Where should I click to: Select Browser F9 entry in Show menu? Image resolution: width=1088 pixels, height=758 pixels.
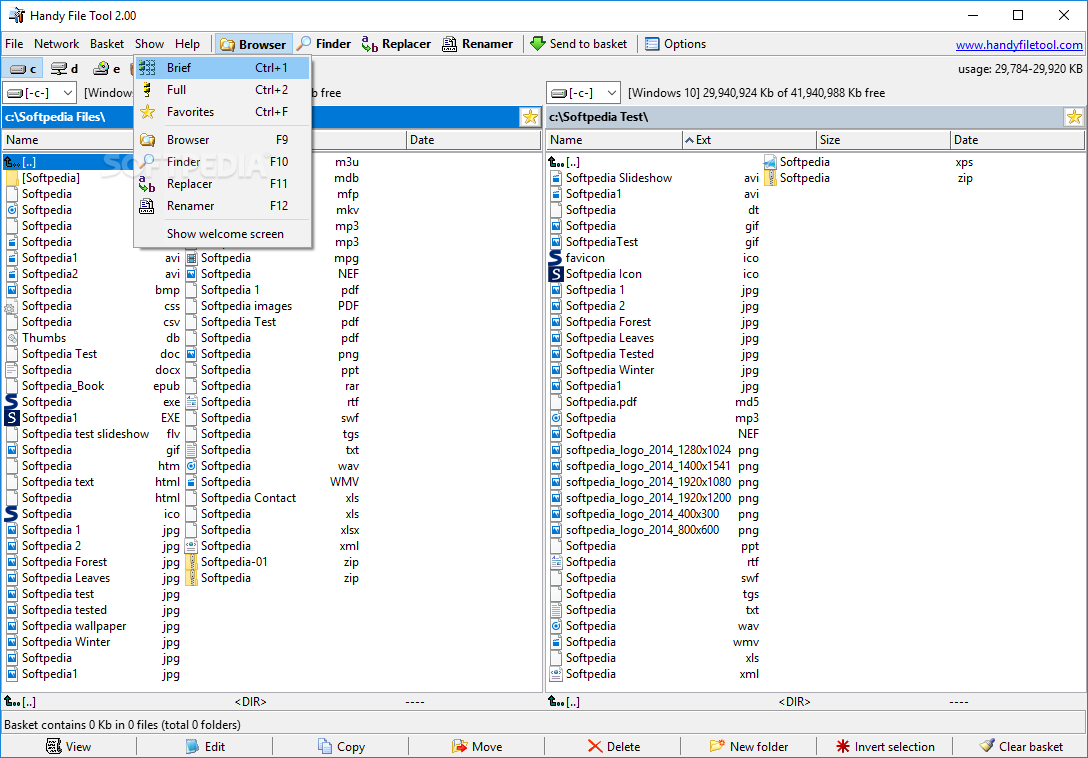point(222,140)
